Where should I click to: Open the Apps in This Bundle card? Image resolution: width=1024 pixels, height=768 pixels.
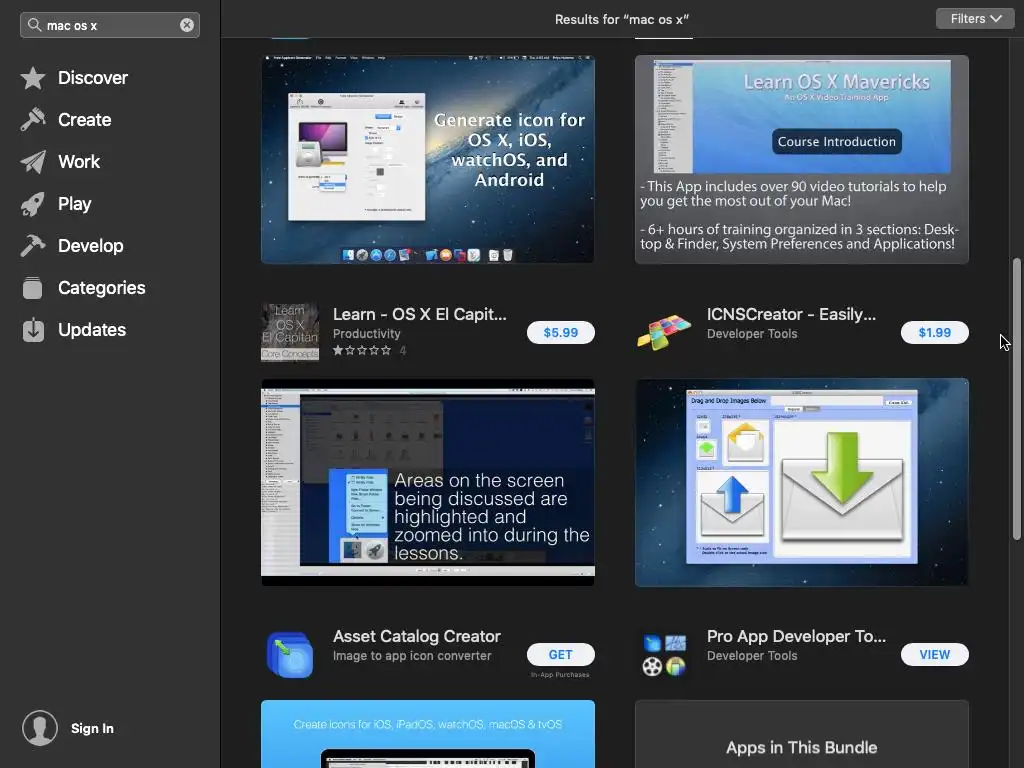click(802, 734)
